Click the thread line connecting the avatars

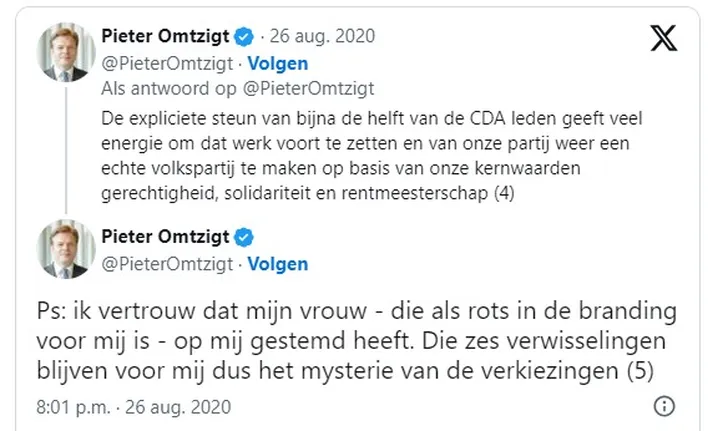pyautogui.click(x=65, y=149)
